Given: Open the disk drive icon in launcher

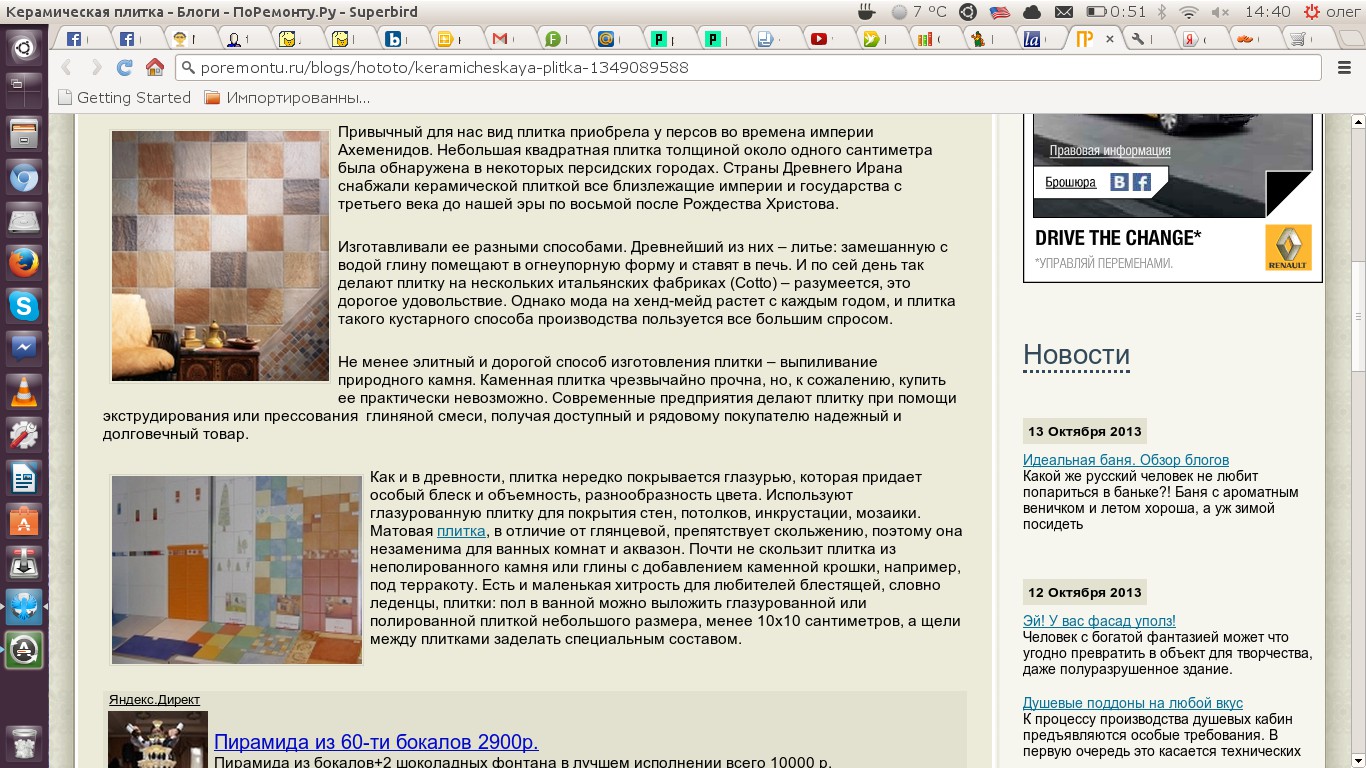Looking at the screenshot, I should click(24, 220).
